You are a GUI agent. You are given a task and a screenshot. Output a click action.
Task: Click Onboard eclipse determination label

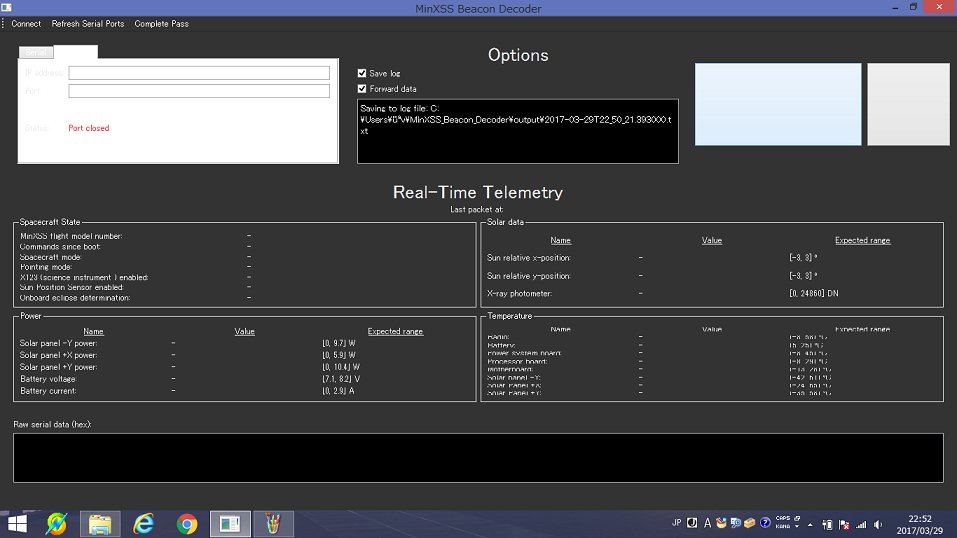tap(75, 298)
